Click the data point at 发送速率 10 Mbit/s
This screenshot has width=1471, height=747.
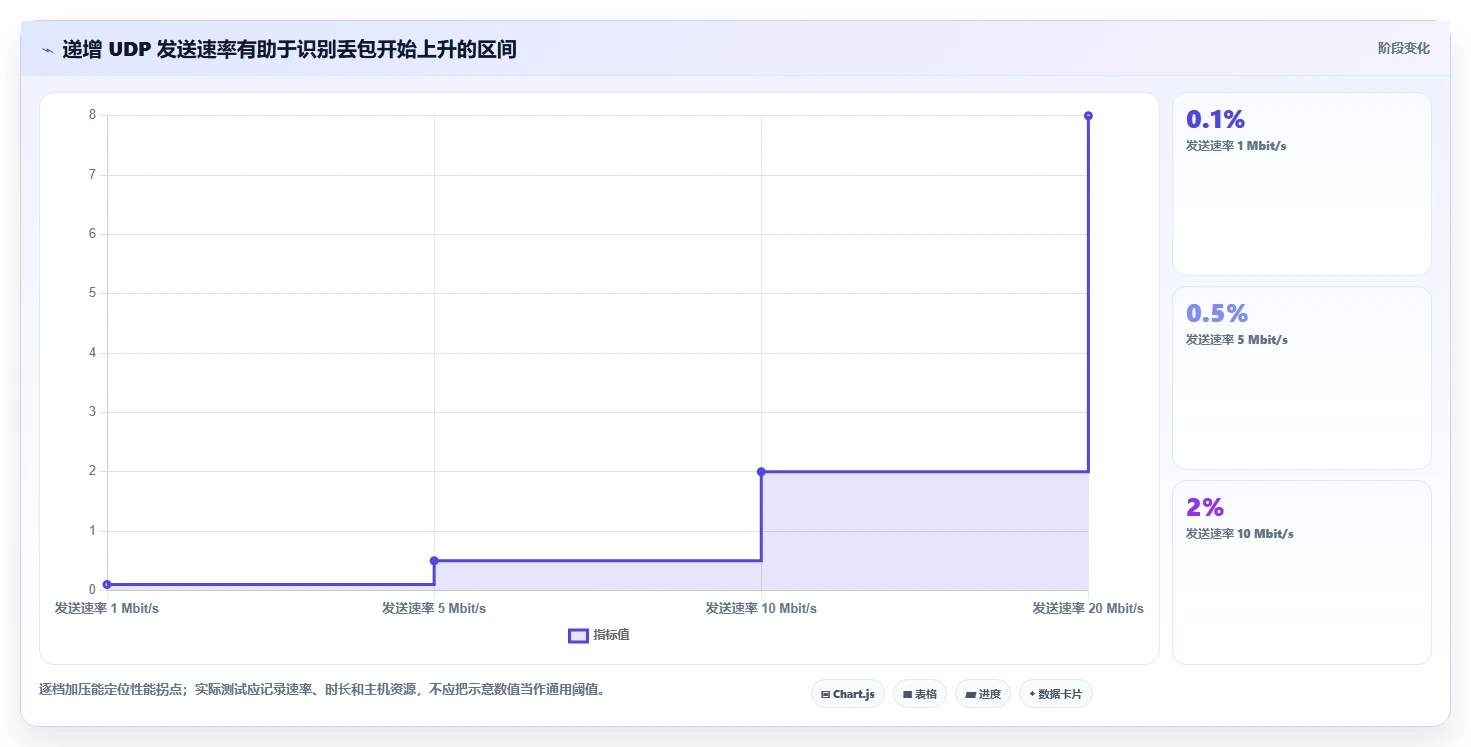pyautogui.click(x=761, y=471)
